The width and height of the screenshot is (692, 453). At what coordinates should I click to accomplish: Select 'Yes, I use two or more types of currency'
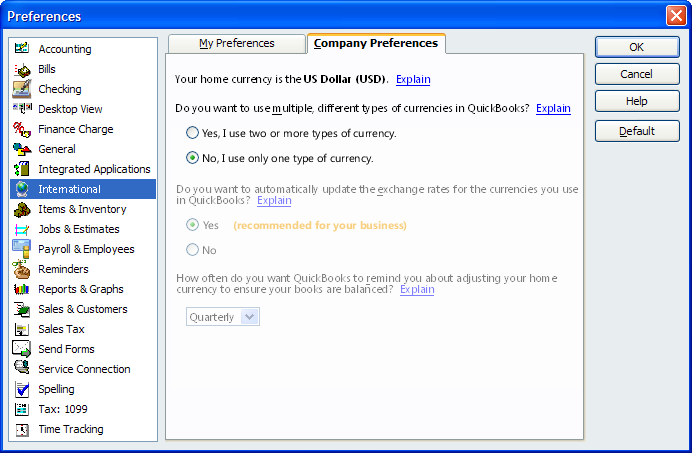tap(192, 133)
